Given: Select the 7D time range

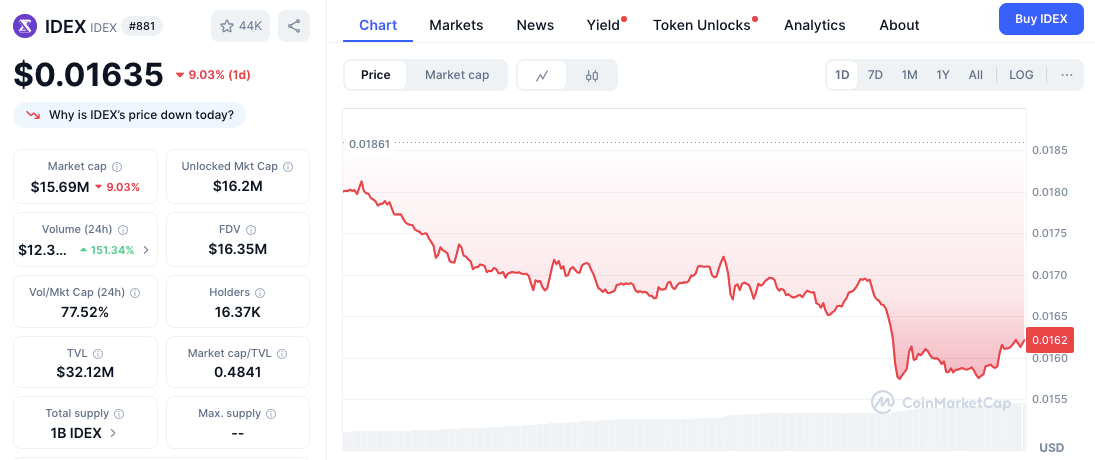Looking at the screenshot, I should pyautogui.click(x=875, y=75).
